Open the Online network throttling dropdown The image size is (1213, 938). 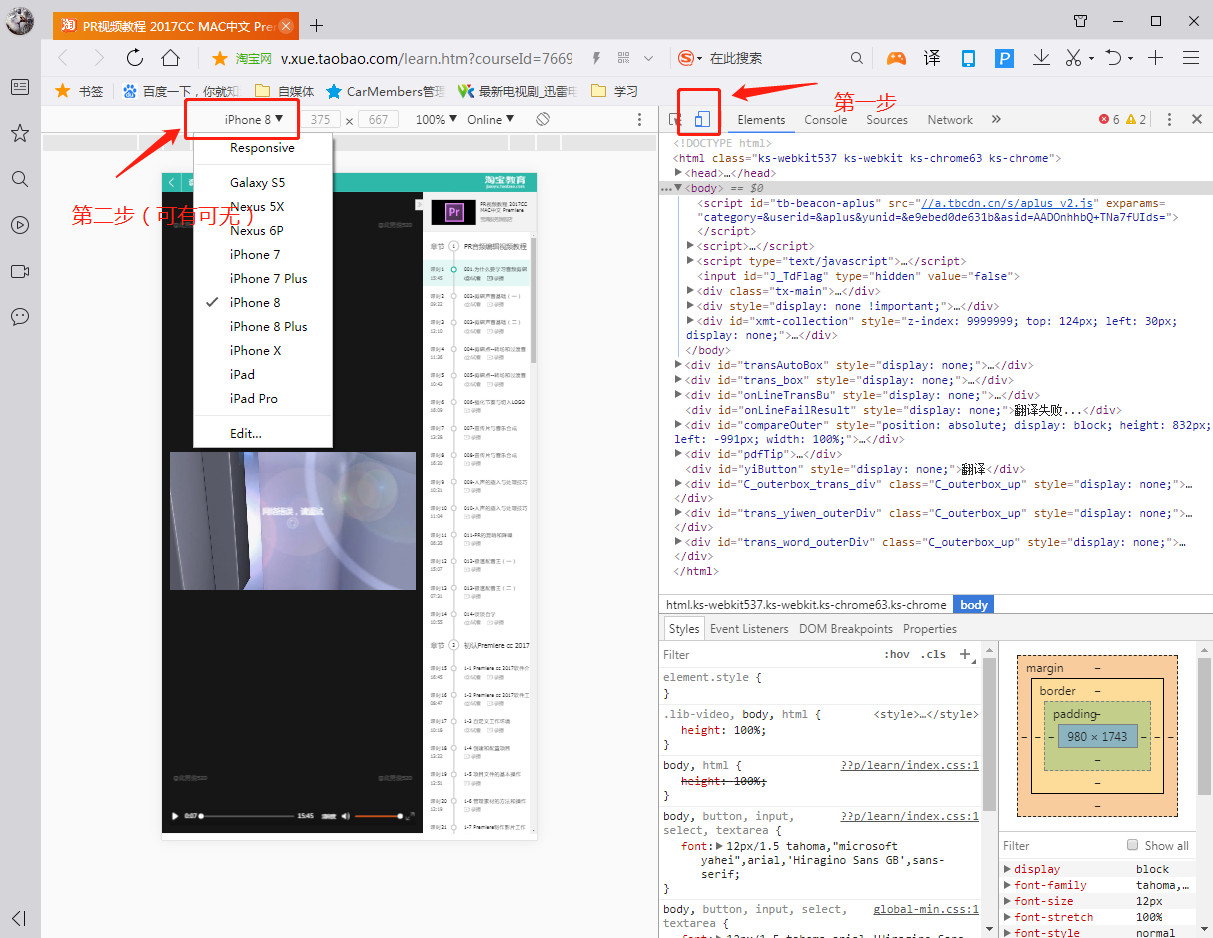(490, 119)
